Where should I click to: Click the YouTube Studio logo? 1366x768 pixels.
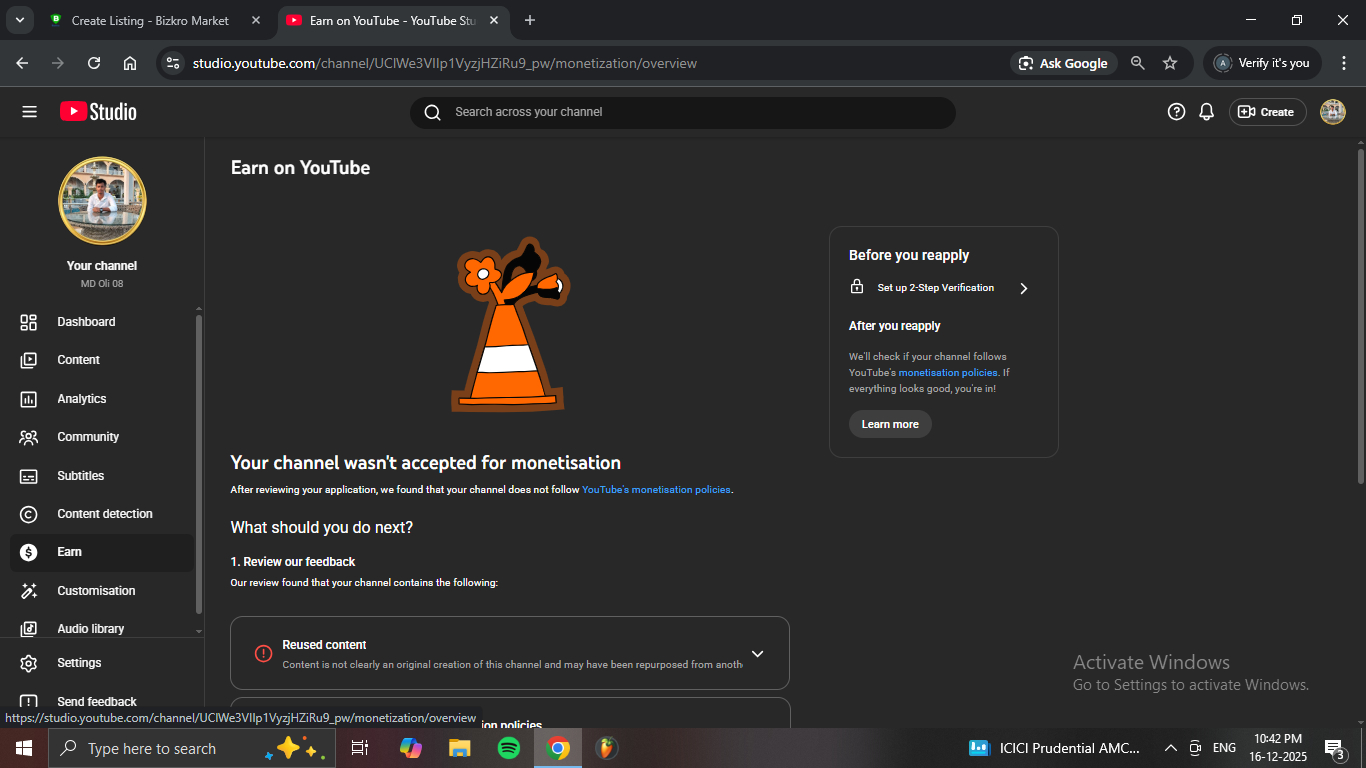click(98, 112)
